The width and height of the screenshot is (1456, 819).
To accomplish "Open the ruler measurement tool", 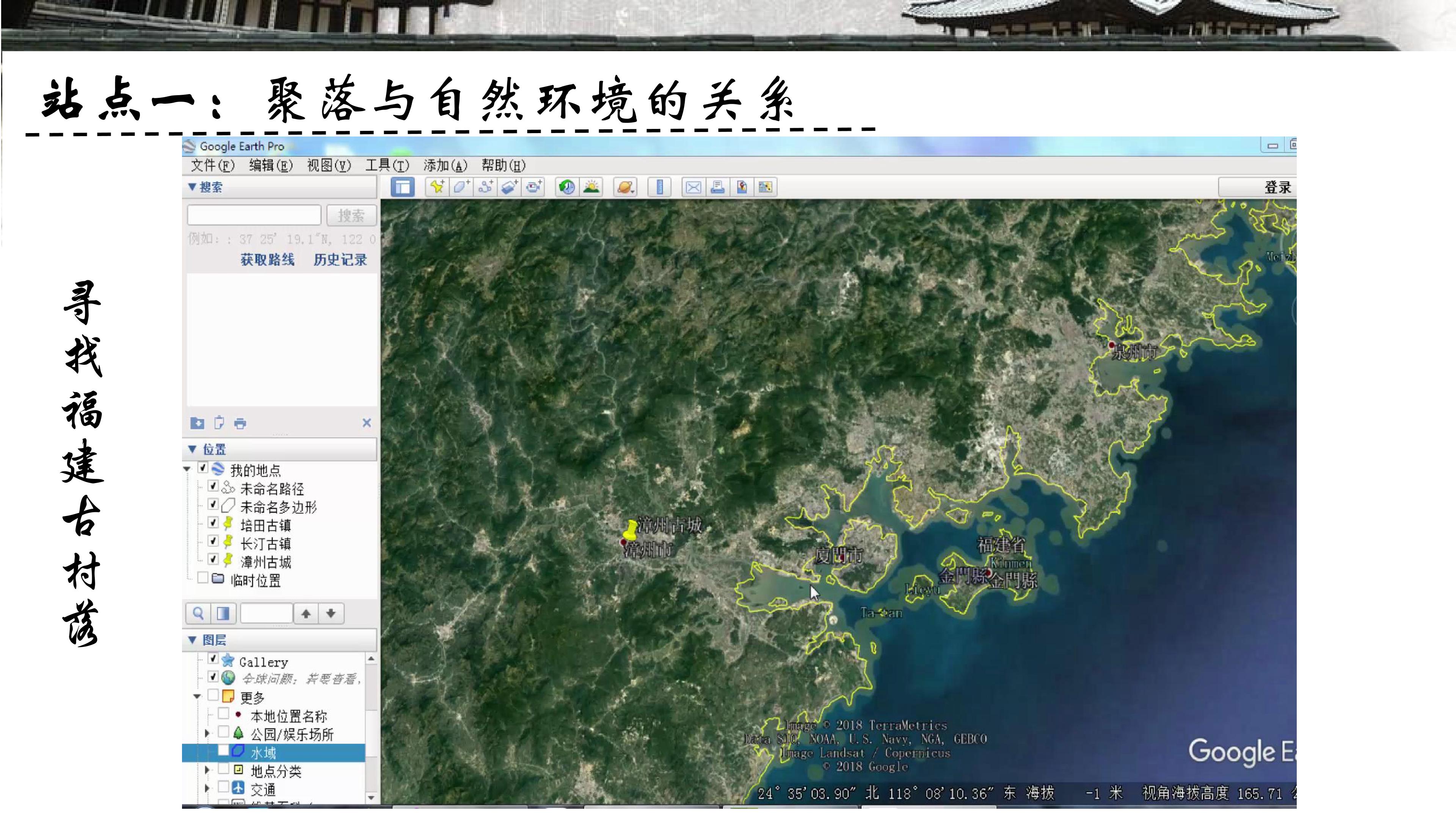I will click(659, 188).
